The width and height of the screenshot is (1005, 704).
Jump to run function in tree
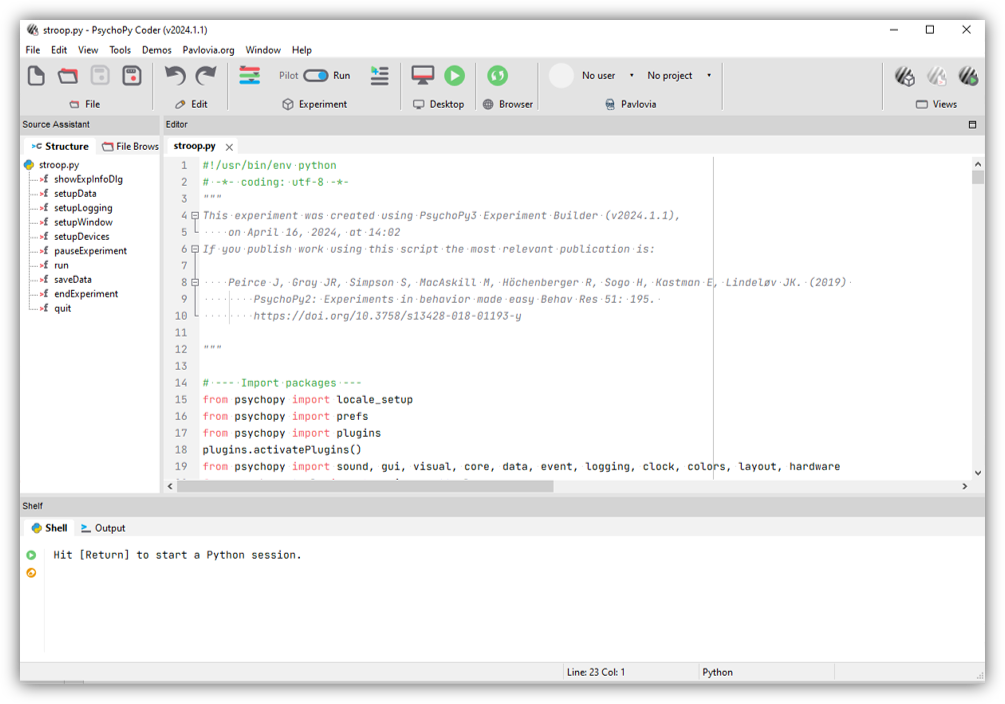(61, 265)
